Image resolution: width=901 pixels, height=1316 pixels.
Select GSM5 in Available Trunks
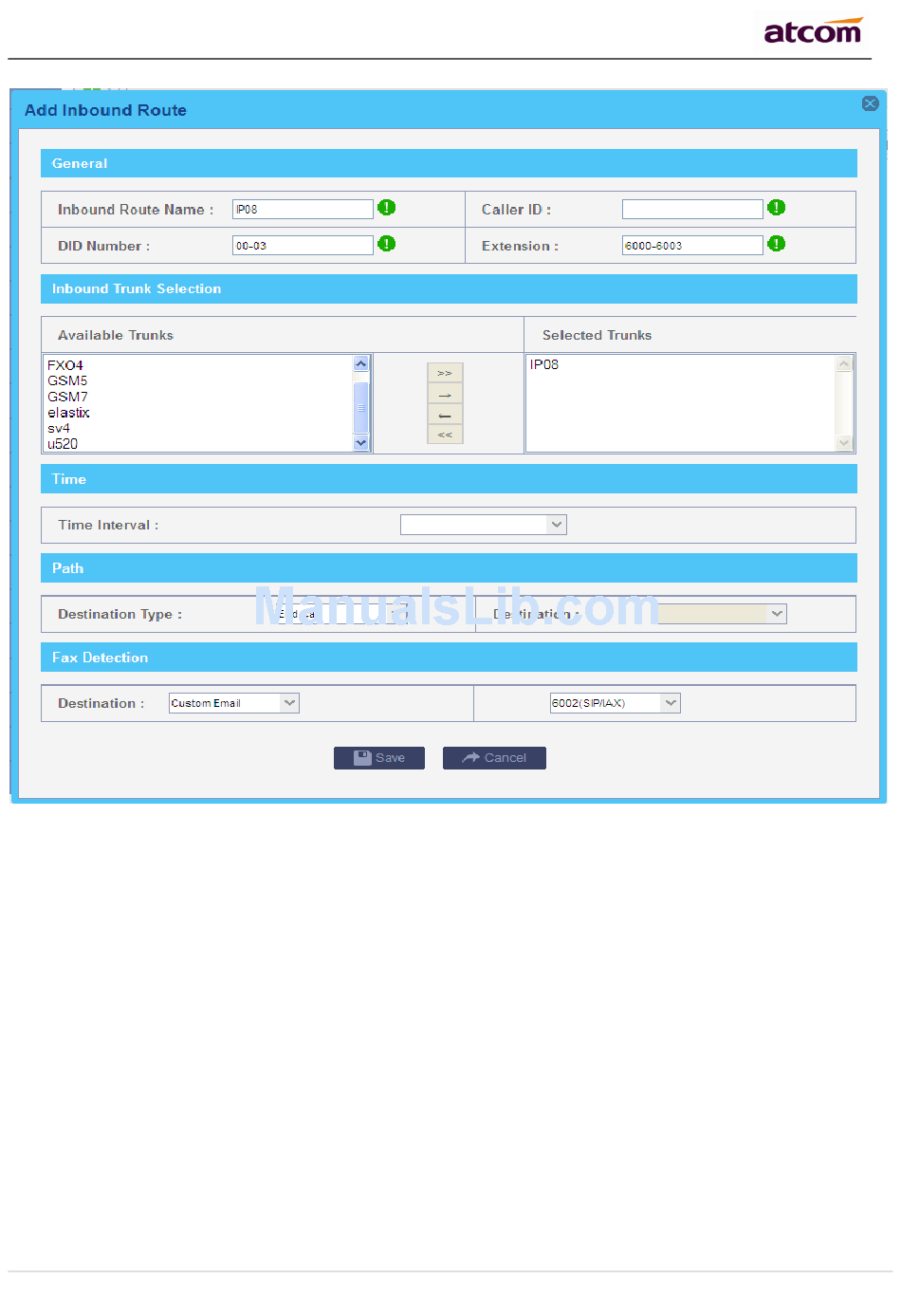click(67, 380)
